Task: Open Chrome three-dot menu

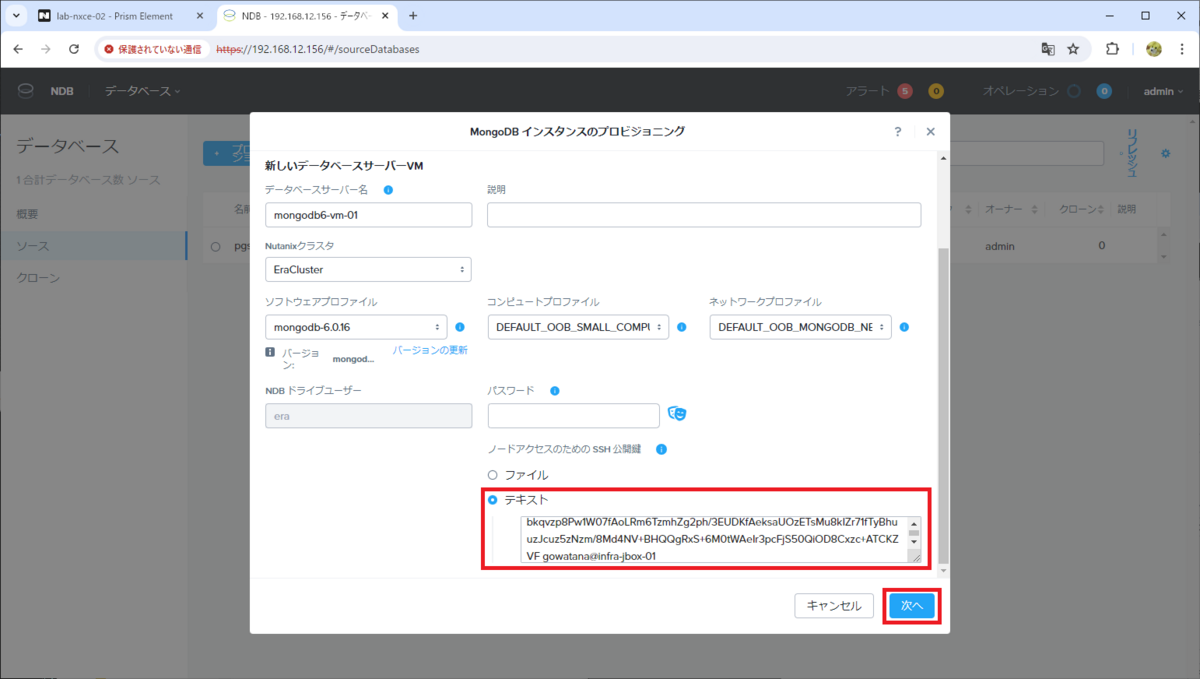Action: click(x=1182, y=48)
